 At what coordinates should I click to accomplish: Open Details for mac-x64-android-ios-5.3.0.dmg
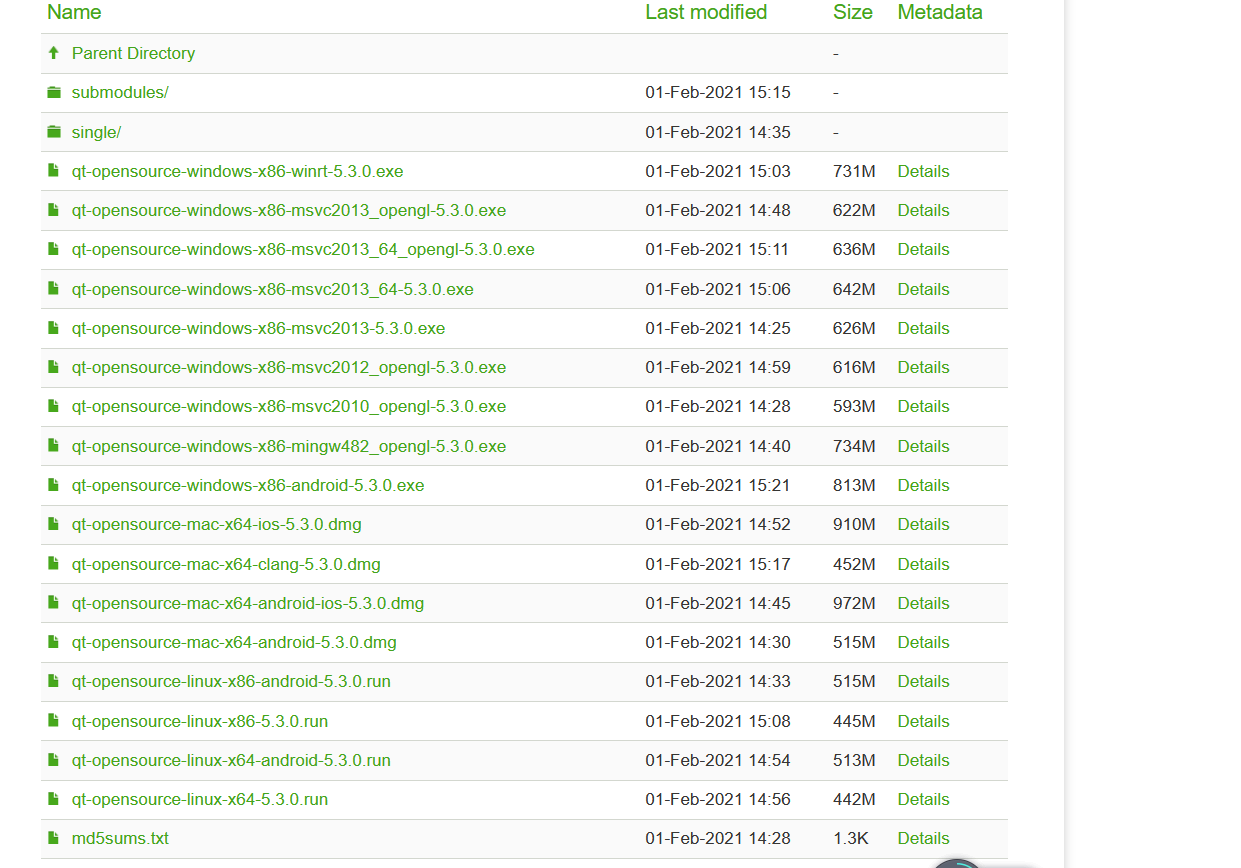[x=923, y=603]
